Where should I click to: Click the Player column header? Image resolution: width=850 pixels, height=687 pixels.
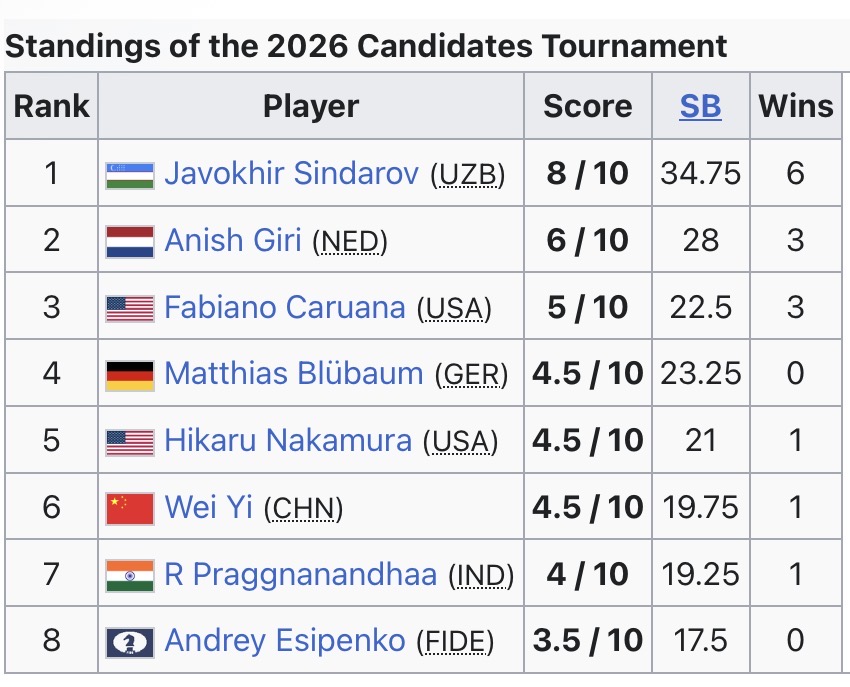[311, 106]
